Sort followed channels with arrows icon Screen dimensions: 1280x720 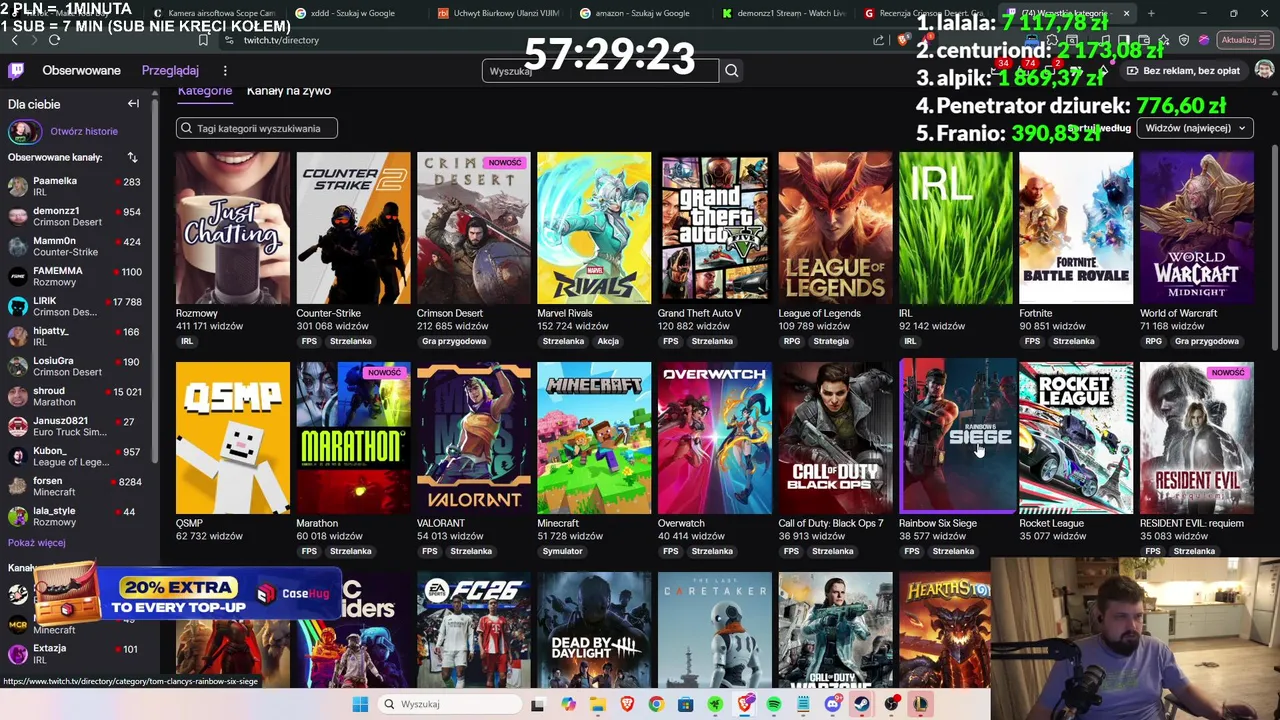132,157
